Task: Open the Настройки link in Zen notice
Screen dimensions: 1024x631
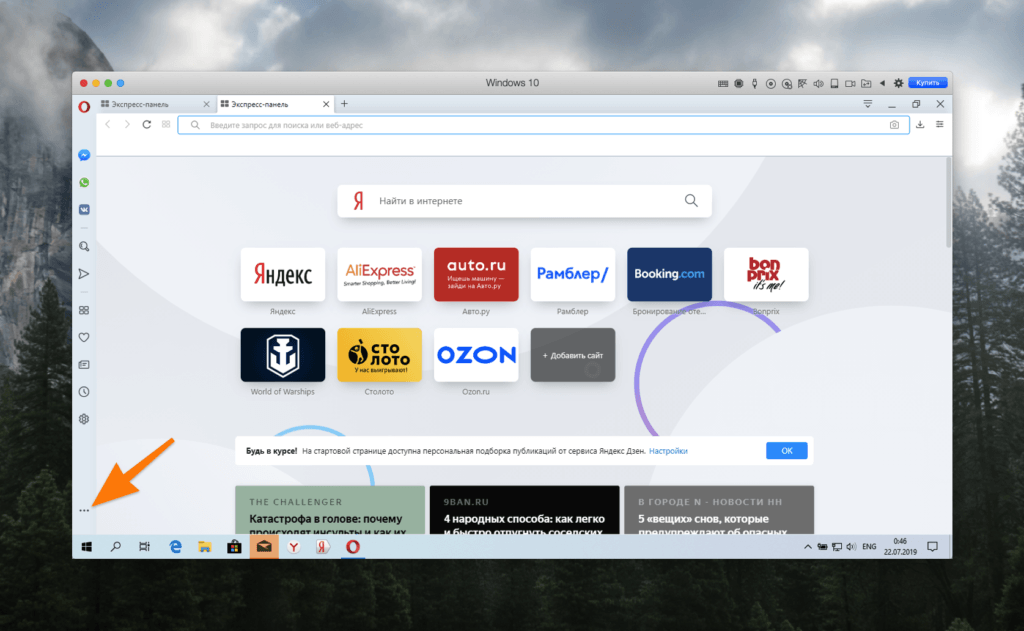Action: coord(668,451)
